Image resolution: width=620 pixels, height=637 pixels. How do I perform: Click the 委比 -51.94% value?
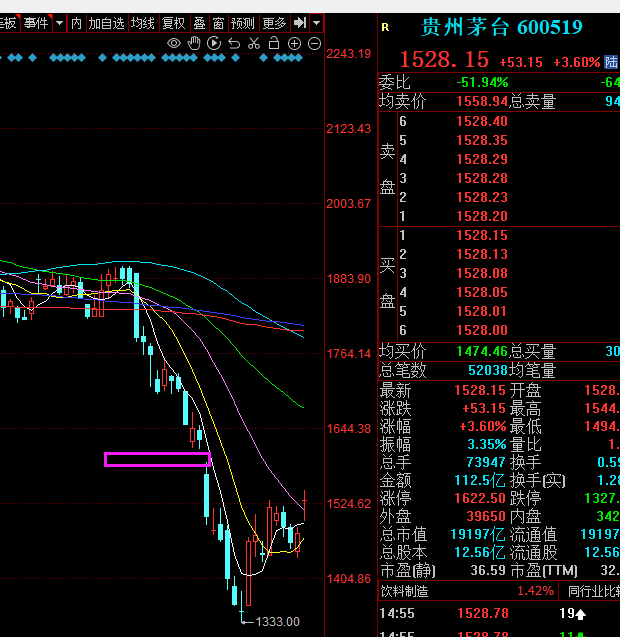pos(482,82)
